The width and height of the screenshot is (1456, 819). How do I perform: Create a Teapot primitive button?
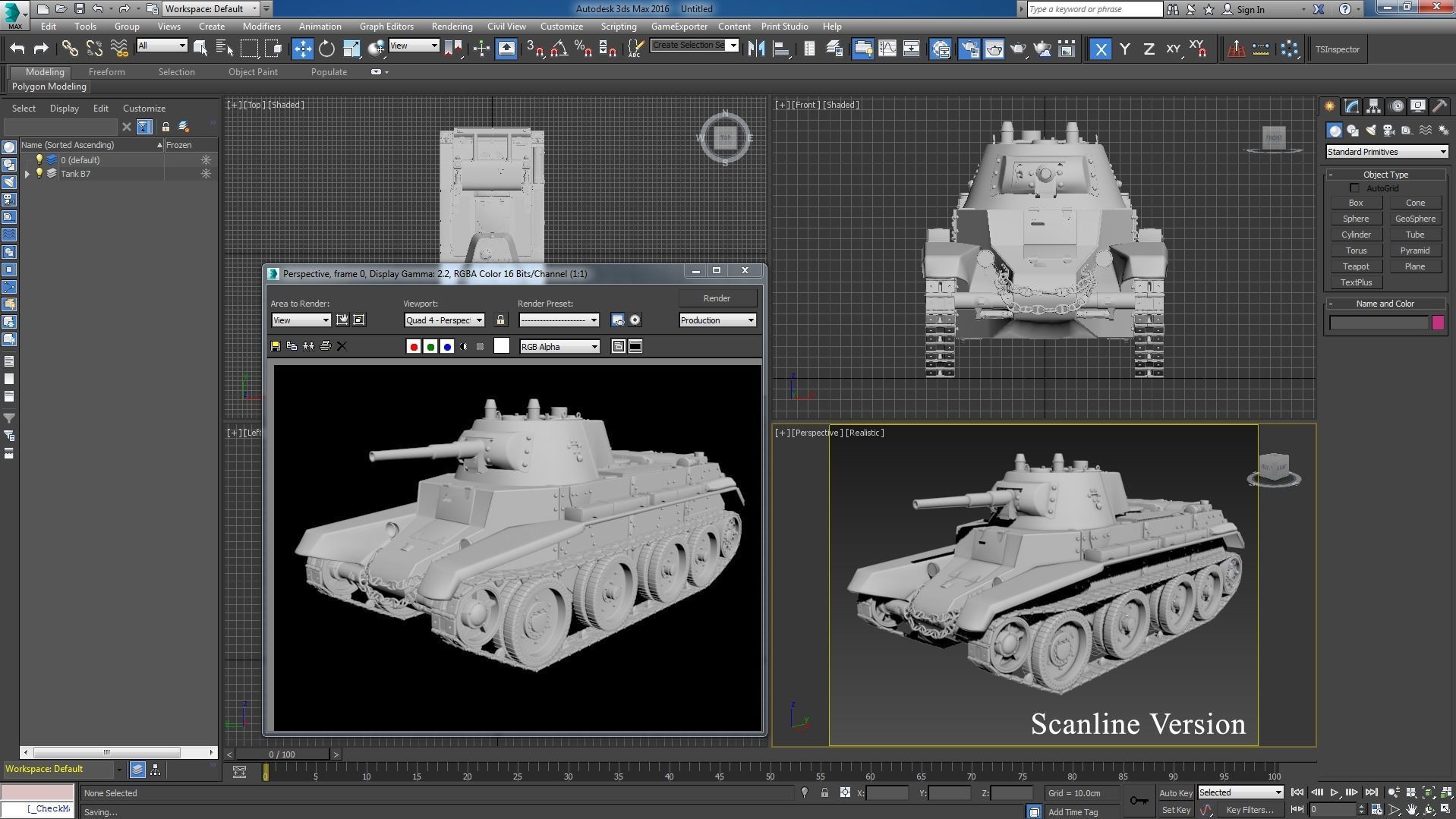[x=1356, y=266]
